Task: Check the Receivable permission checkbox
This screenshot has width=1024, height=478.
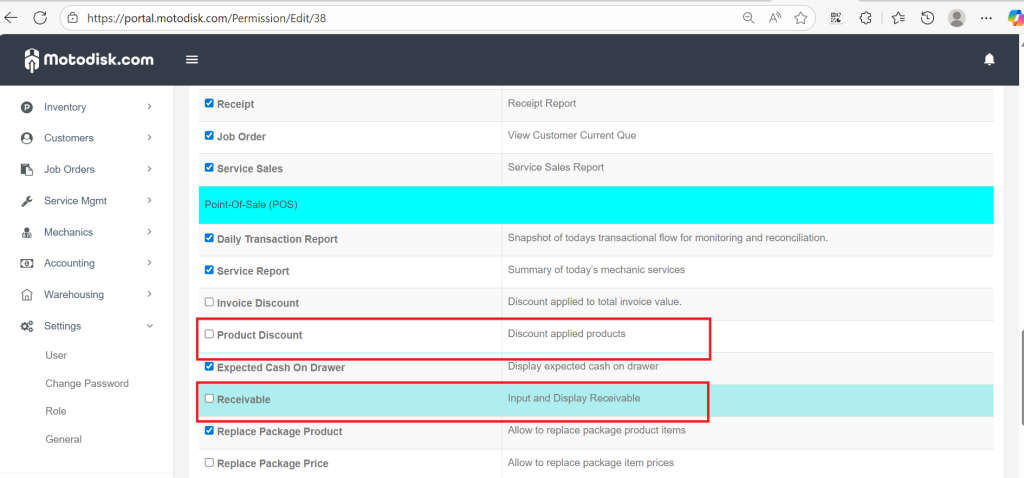Action: 209,398
